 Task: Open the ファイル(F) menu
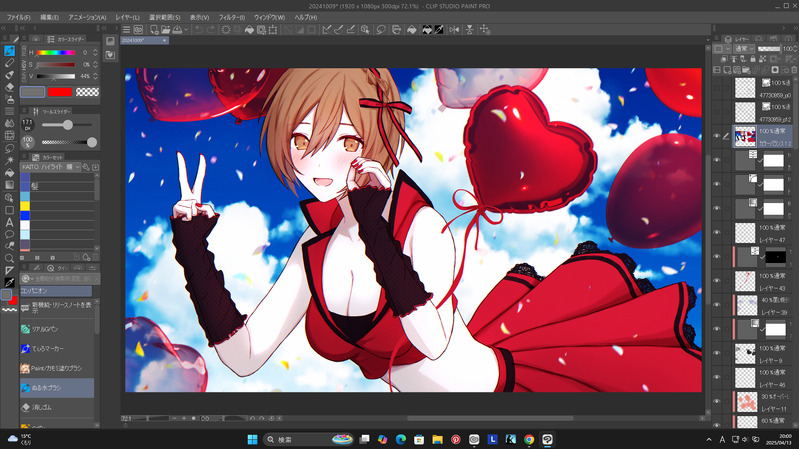pyautogui.click(x=18, y=17)
